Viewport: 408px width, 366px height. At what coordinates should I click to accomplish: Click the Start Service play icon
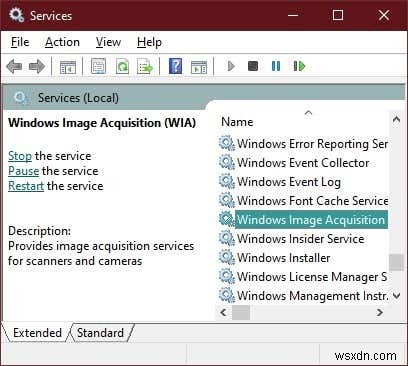231,66
